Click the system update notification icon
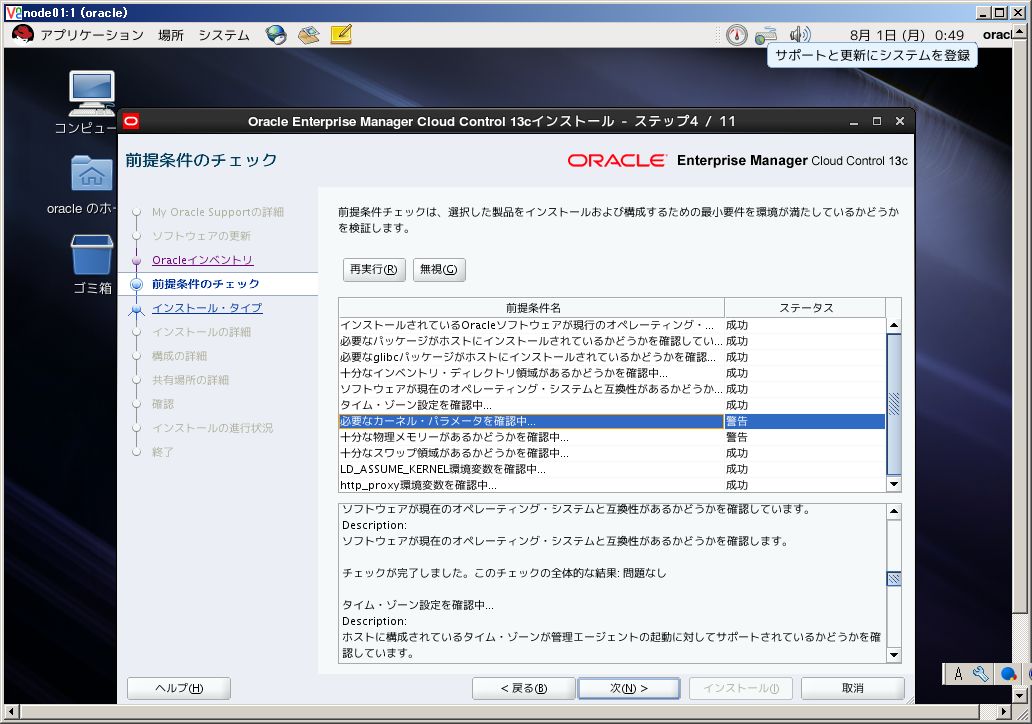1032x724 pixels. pos(736,35)
